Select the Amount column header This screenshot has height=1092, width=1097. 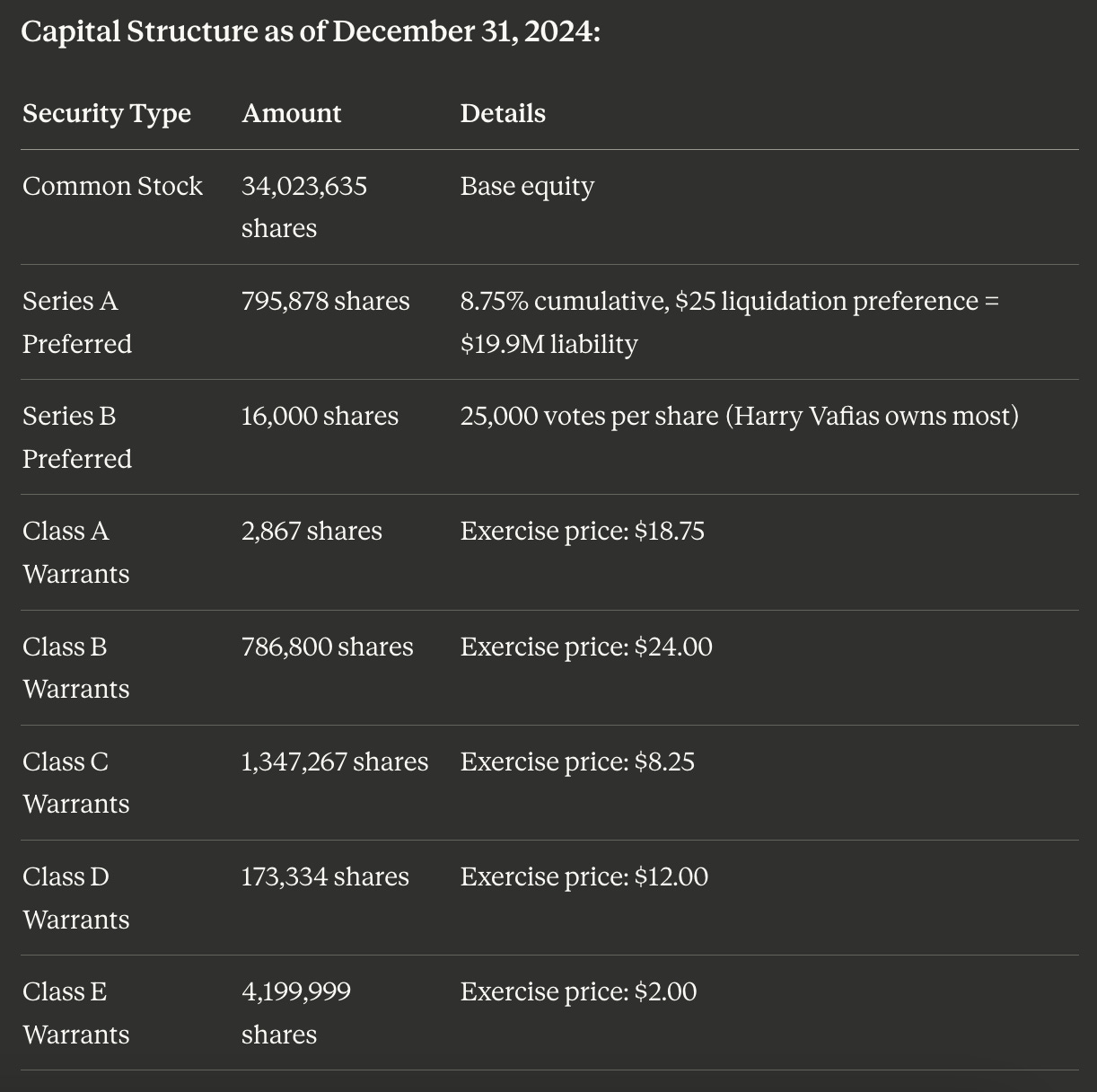(292, 113)
